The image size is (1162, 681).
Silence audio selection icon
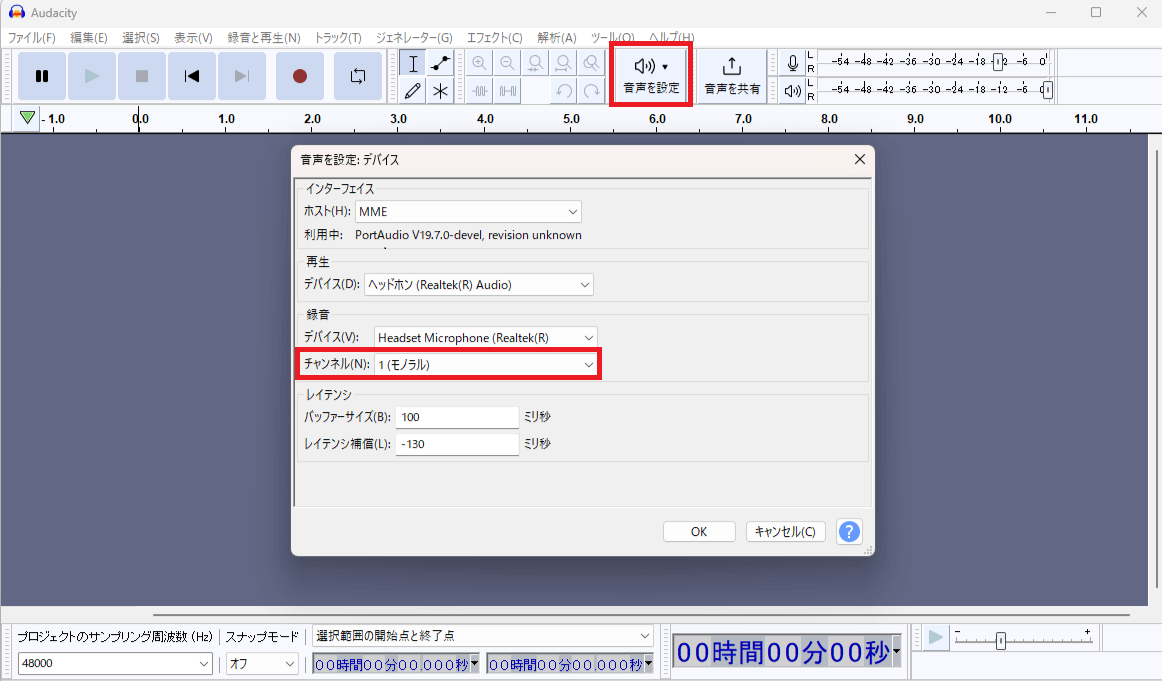pos(508,91)
